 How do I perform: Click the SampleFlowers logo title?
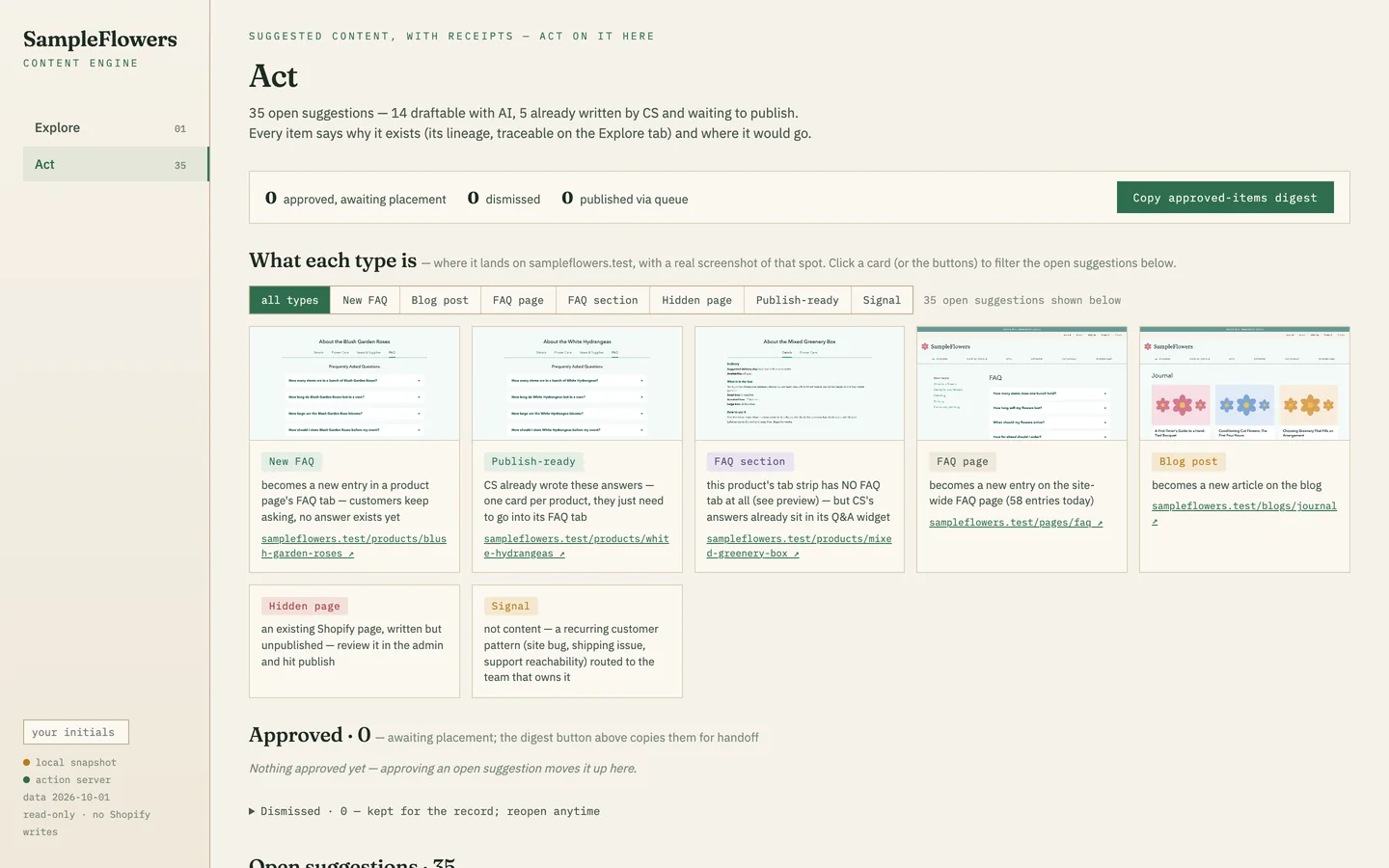coord(100,40)
